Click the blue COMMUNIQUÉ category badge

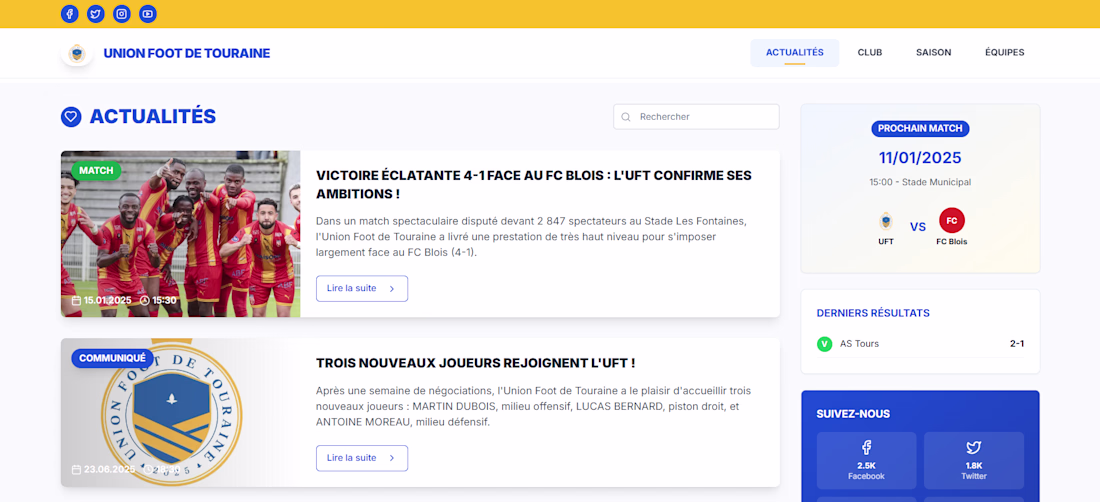click(x=112, y=358)
